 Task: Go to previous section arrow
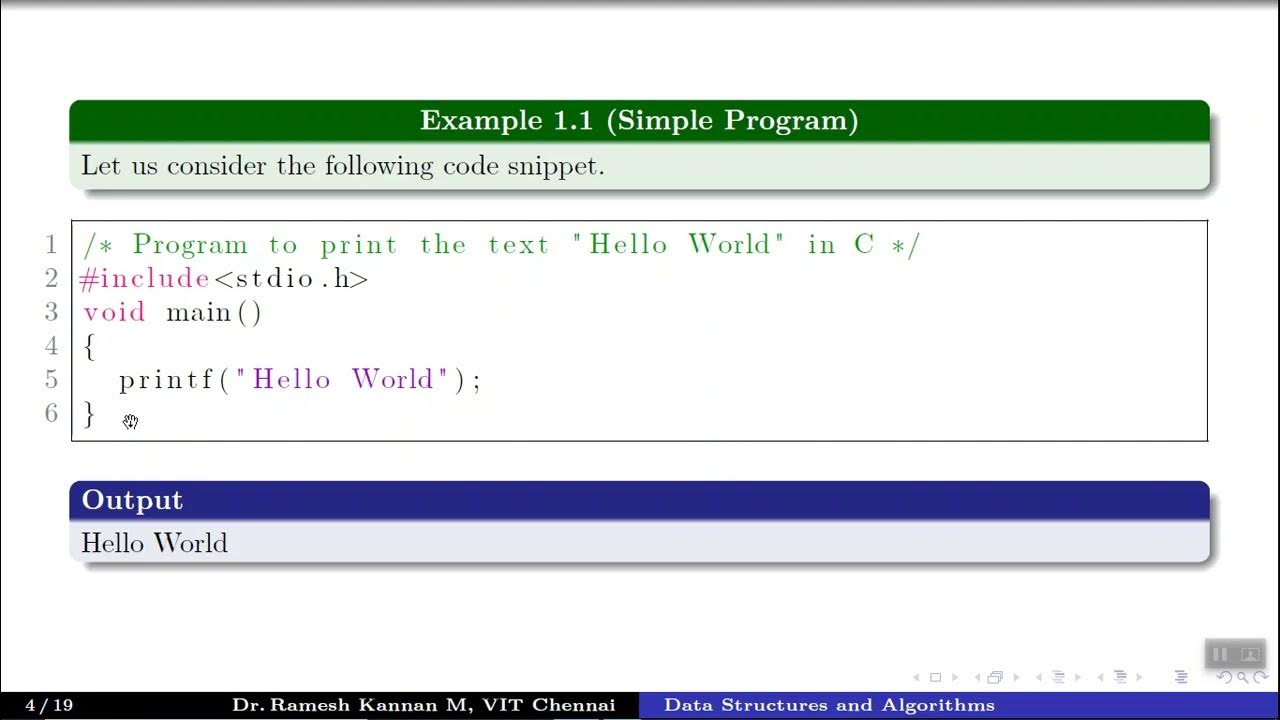[1101, 677]
